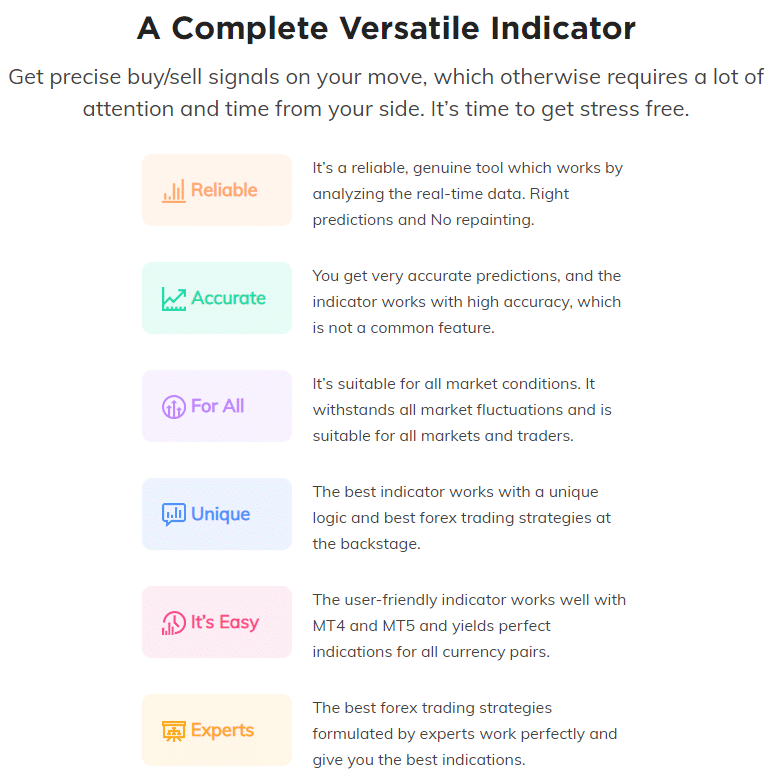Image resolution: width=766 pixels, height=777 pixels.
Task: Click the Reliable description about No repainting
Action: [467, 194]
